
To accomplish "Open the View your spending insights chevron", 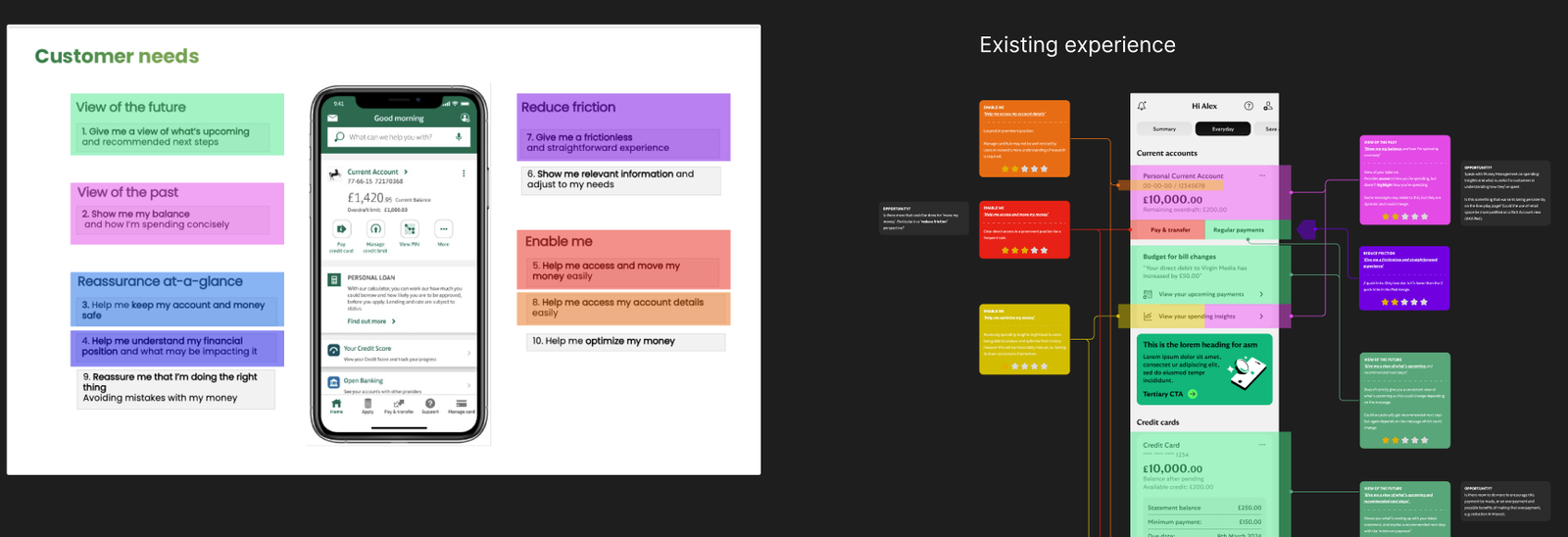I will pos(1261,317).
